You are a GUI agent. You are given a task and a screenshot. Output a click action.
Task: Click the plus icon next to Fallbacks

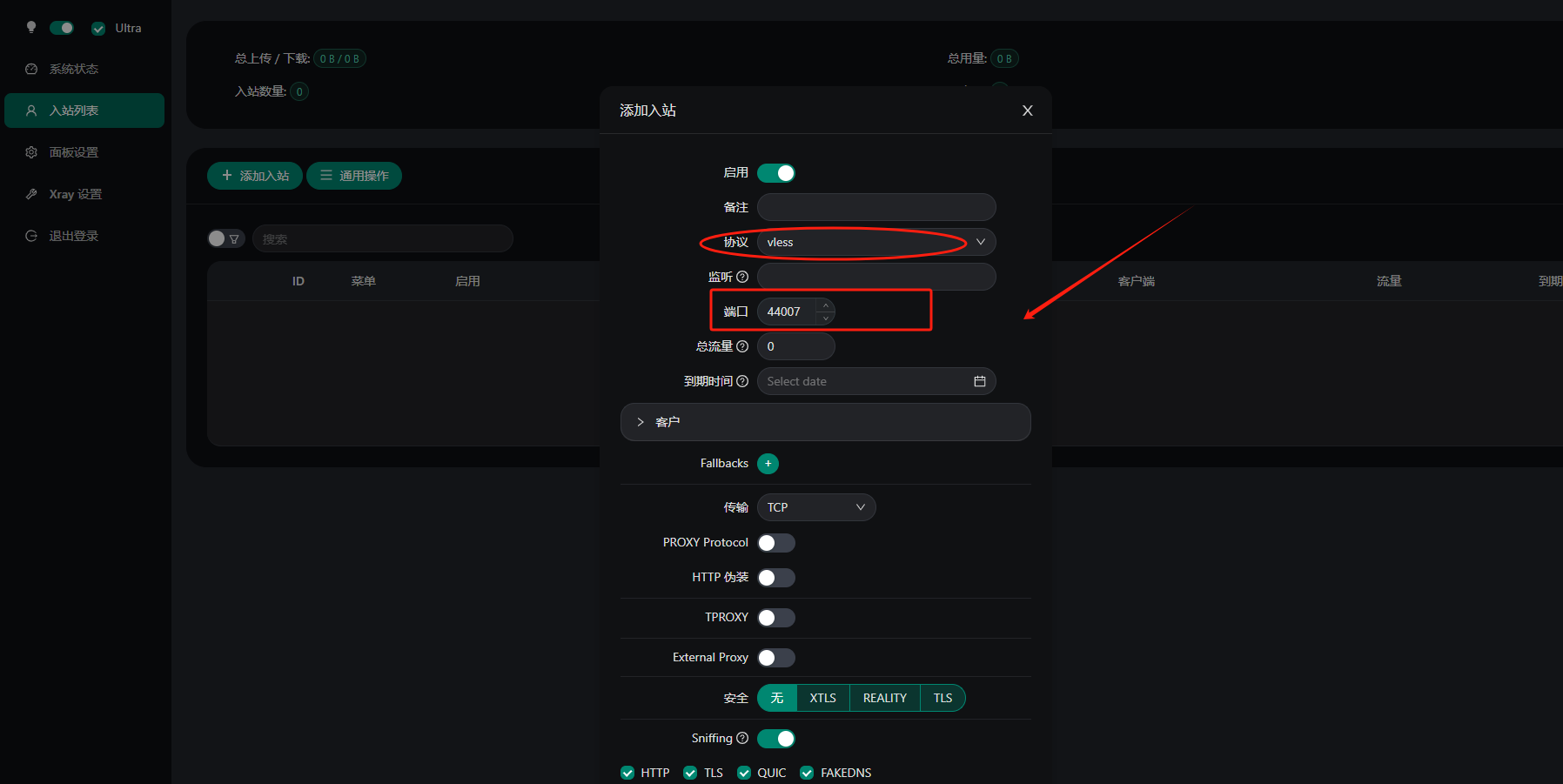pyautogui.click(x=768, y=464)
